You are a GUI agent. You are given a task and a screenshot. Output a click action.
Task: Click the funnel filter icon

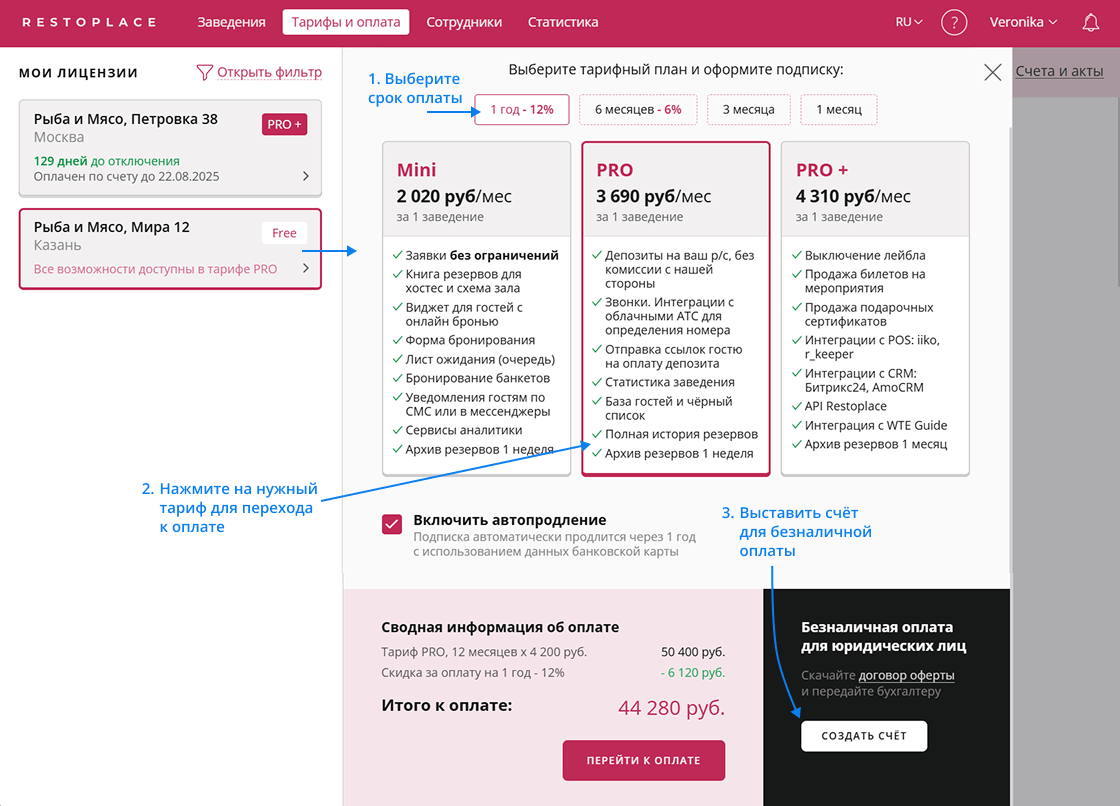[204, 72]
